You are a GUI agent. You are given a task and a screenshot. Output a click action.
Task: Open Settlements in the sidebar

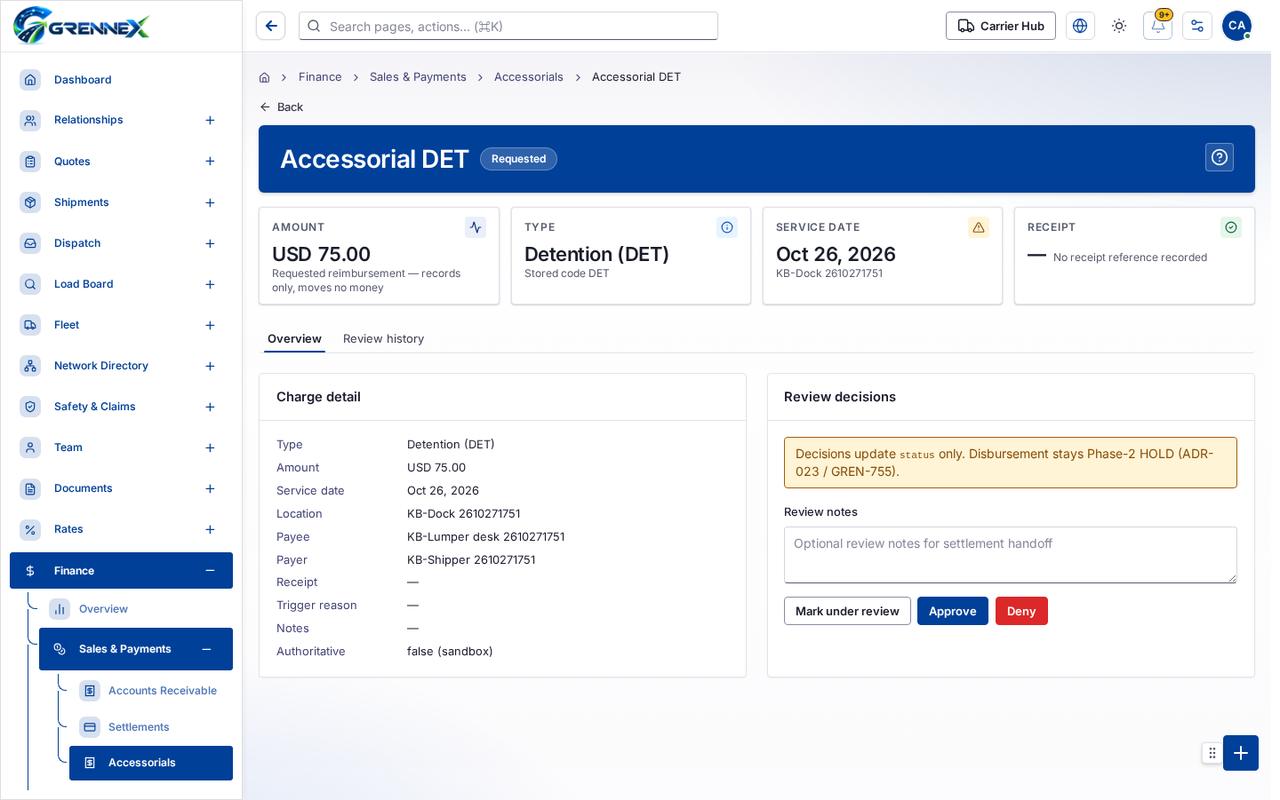[139, 727]
